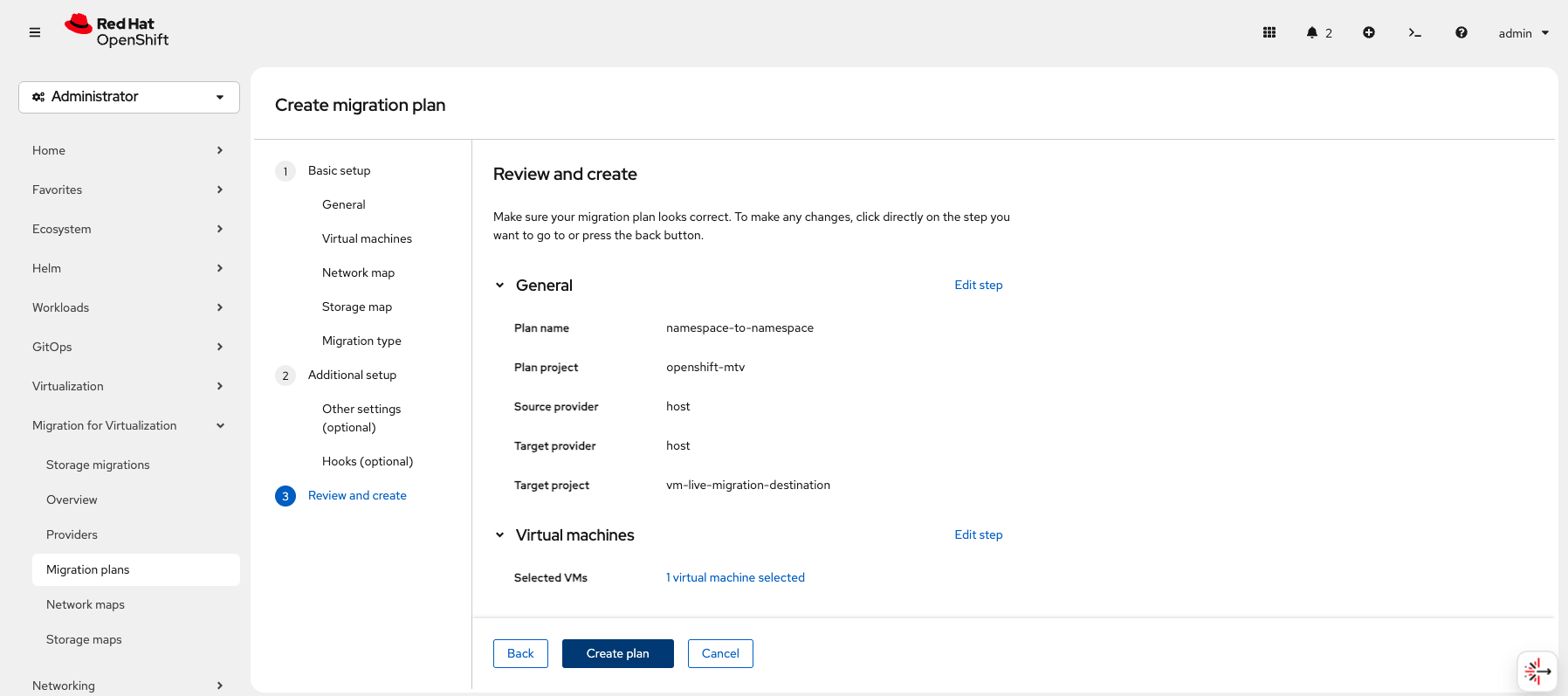Open Network maps in the sidebar

pos(86,604)
